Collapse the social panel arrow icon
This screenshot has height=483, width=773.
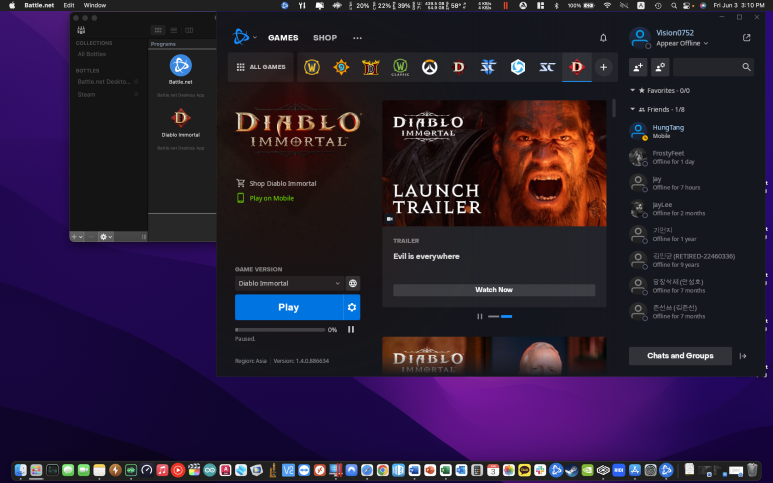click(x=743, y=356)
